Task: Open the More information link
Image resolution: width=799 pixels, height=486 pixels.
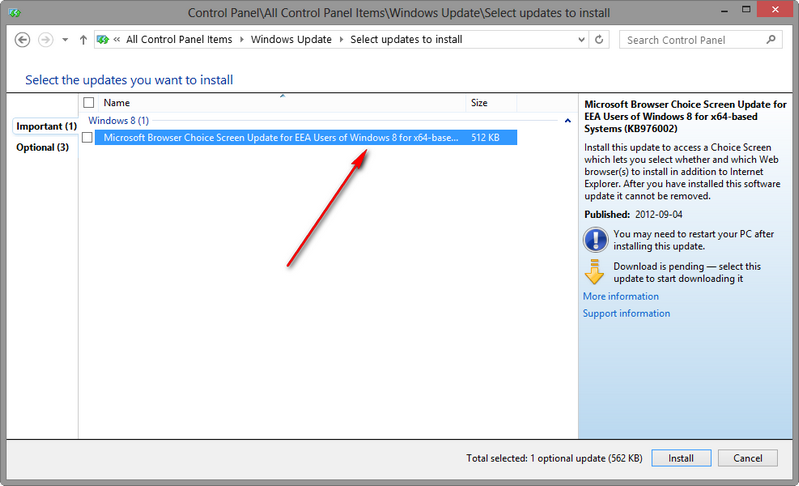Action: tap(620, 296)
